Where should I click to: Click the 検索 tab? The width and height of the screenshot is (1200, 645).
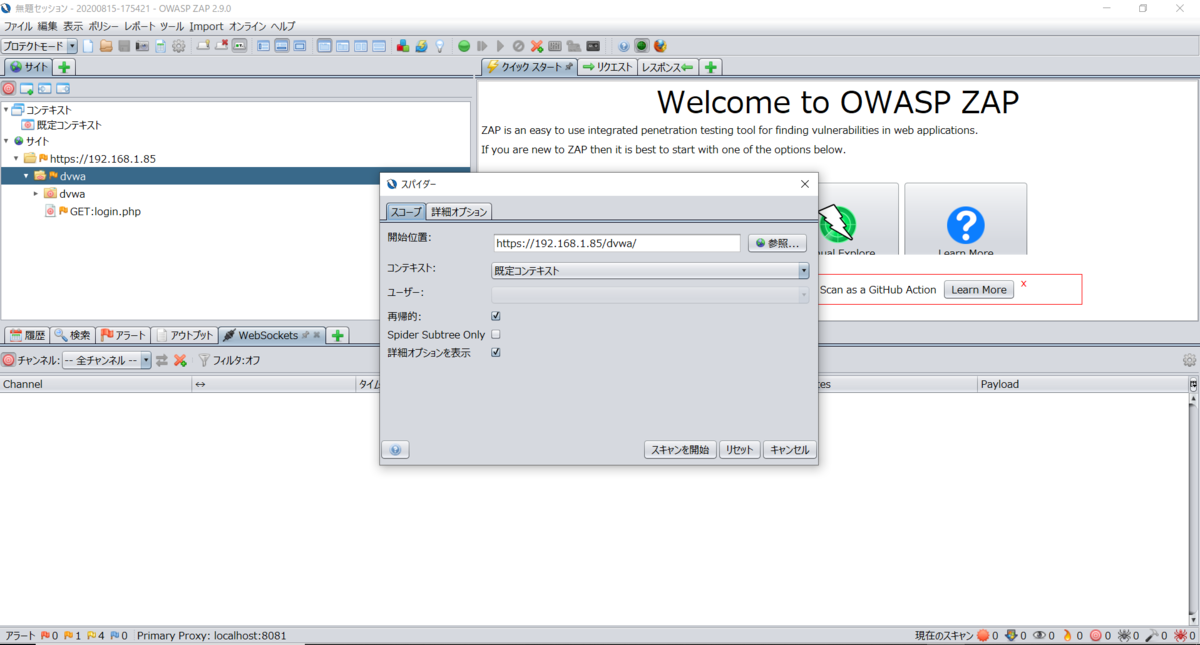pyautogui.click(x=73, y=335)
